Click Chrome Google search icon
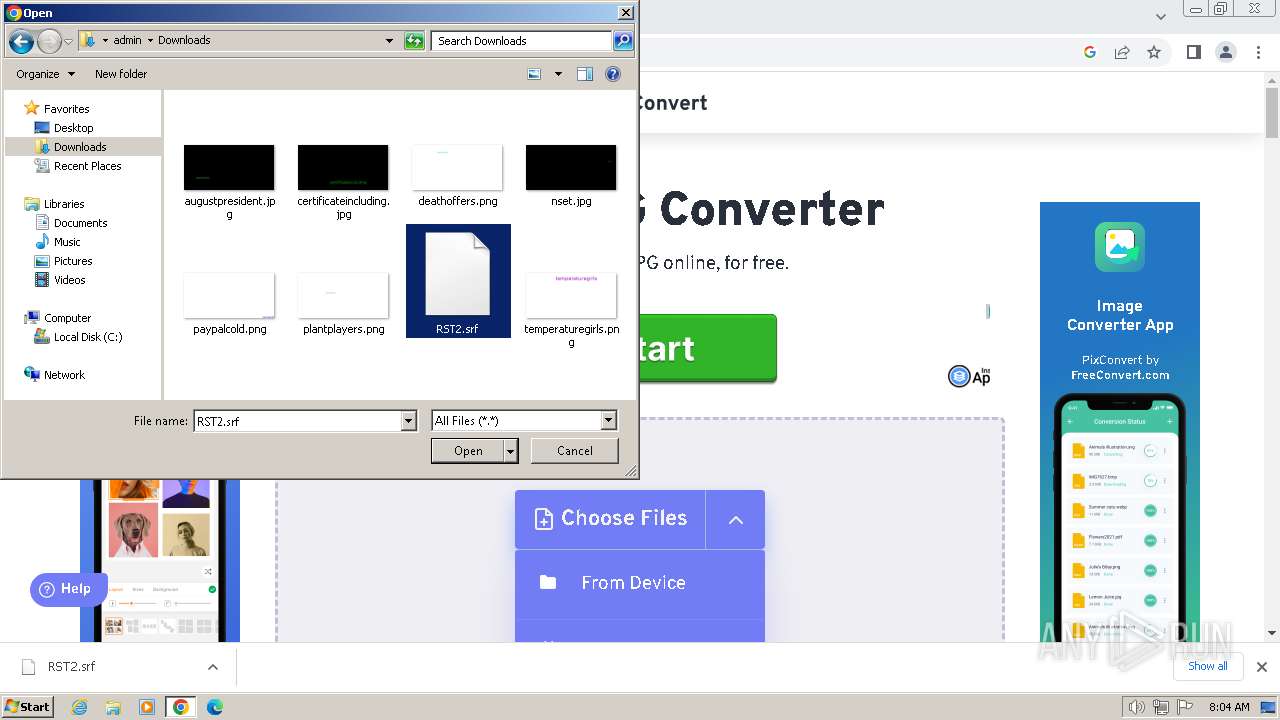Viewport: 1280px width, 720px height. [1090, 52]
